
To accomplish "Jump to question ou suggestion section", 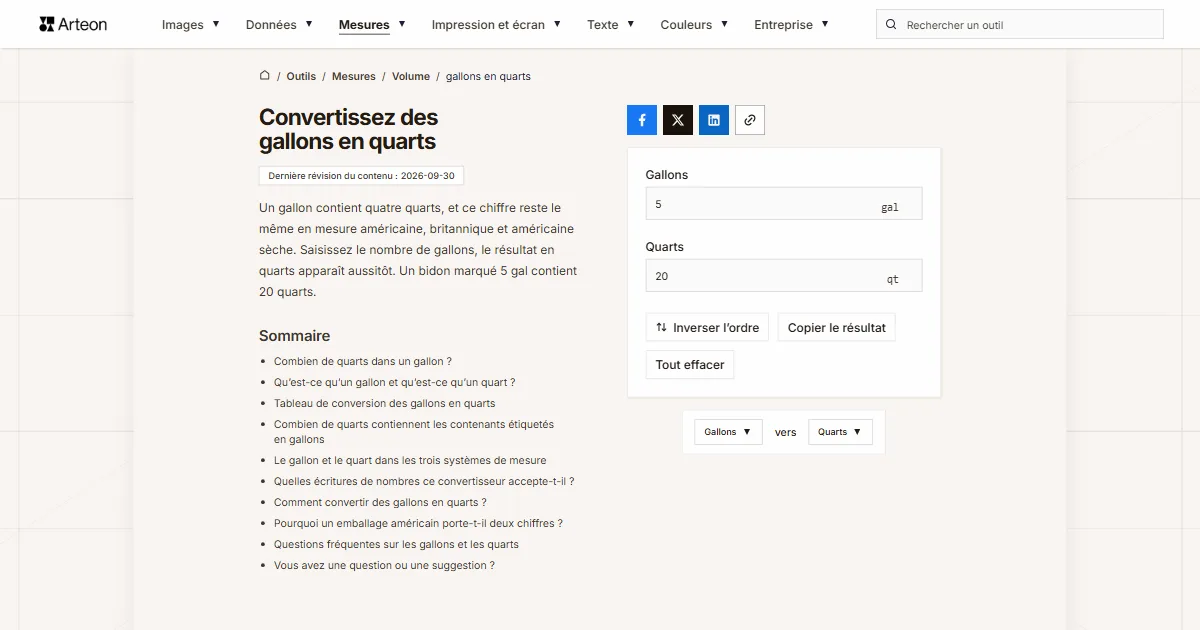I will pos(384,566).
